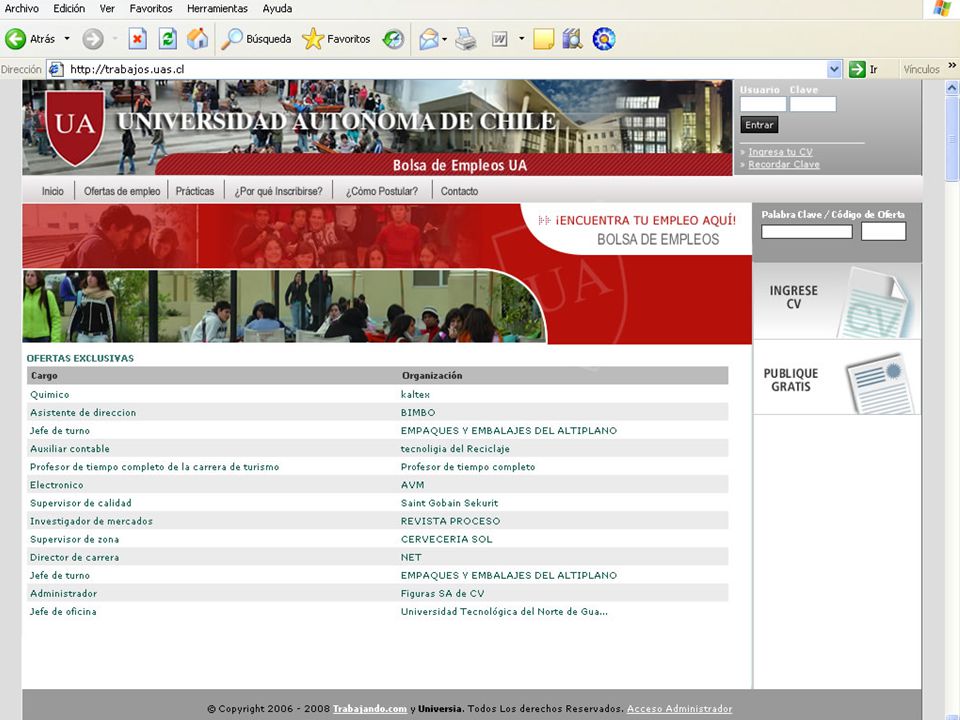Click the page icon in address bar
Image resolution: width=960 pixels, height=720 pixels.
tap(56, 69)
